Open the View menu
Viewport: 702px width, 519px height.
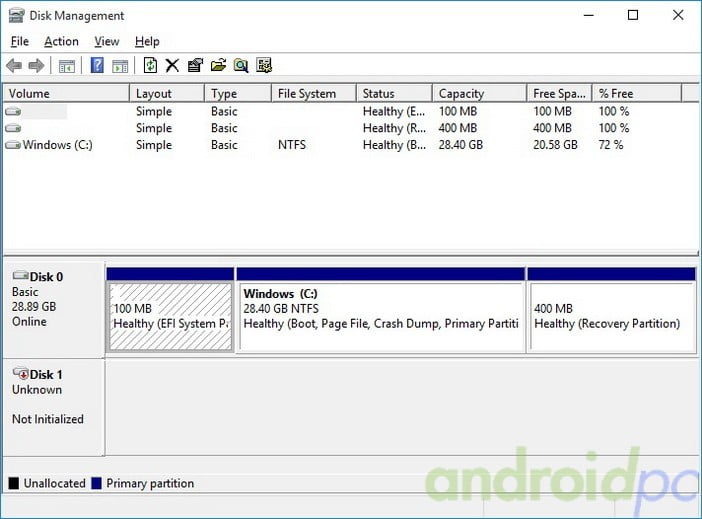(x=107, y=41)
